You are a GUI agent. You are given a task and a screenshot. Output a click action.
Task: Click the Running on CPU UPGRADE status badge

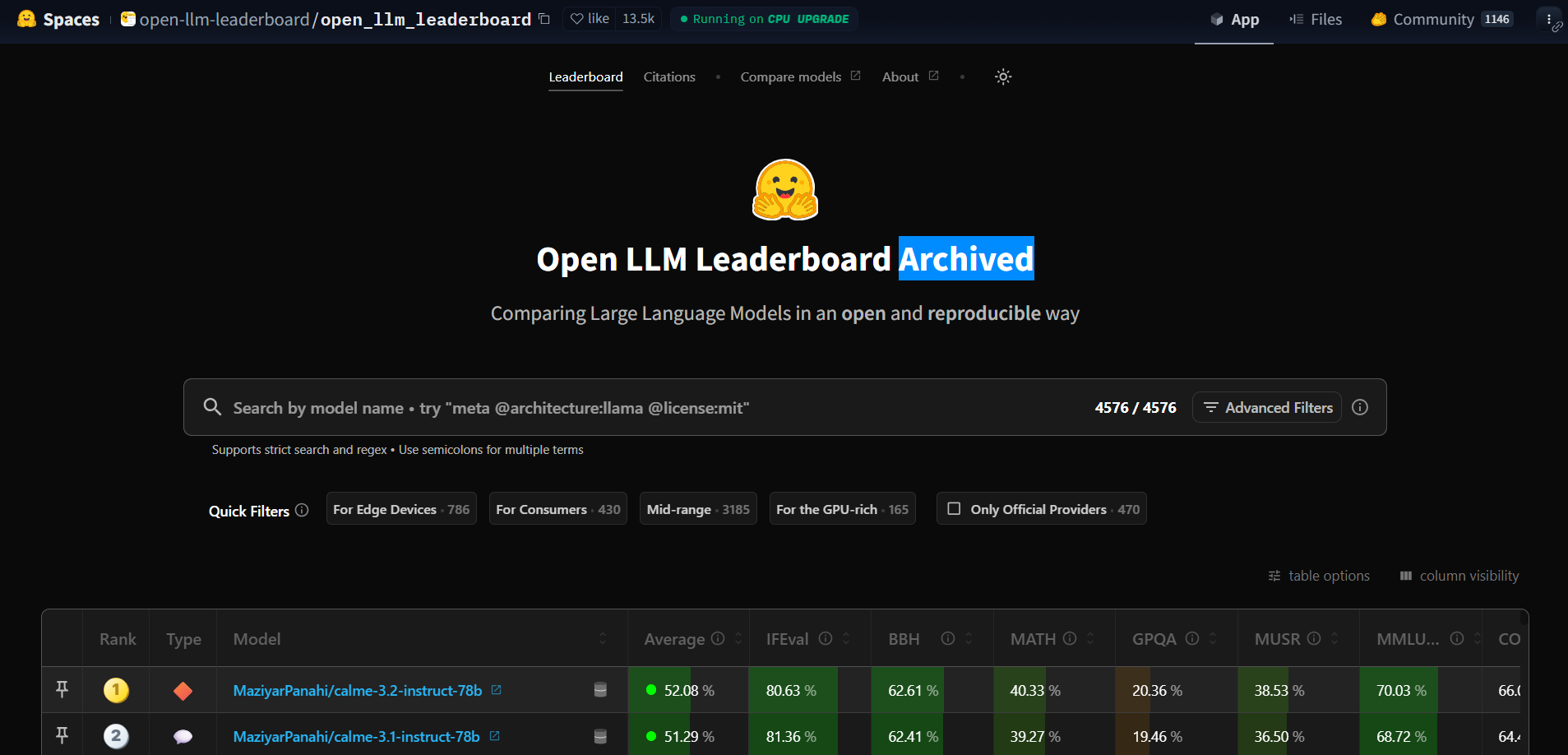click(x=765, y=19)
